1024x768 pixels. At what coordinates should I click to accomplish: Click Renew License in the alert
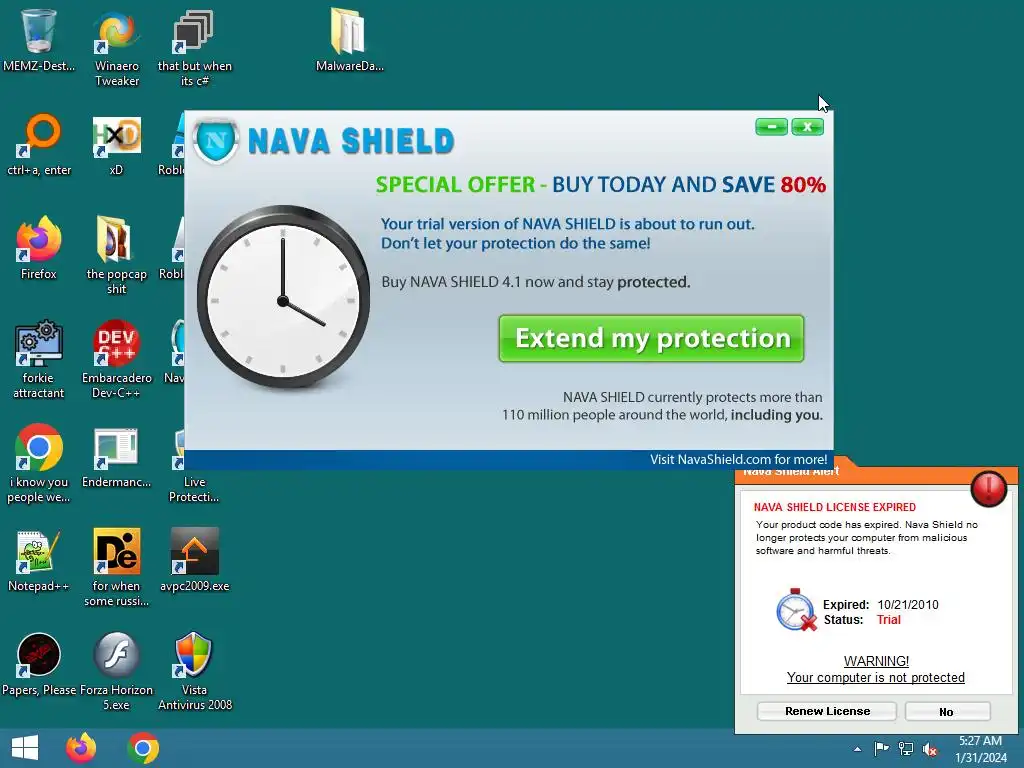point(827,711)
